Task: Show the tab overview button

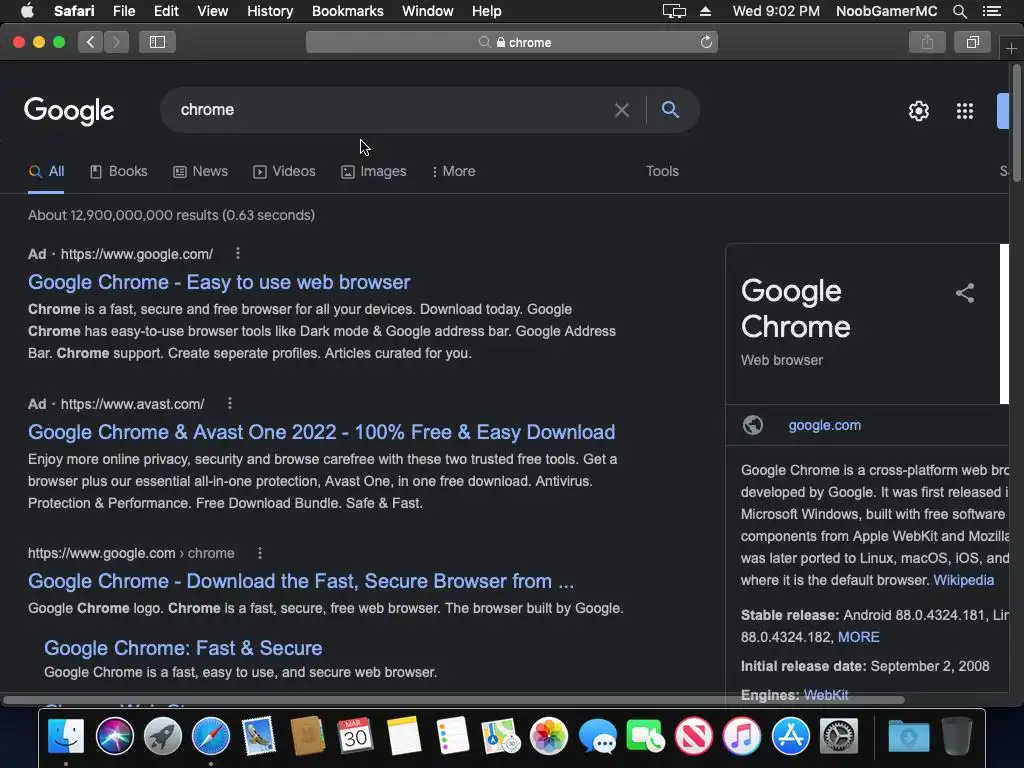Action: pos(972,42)
